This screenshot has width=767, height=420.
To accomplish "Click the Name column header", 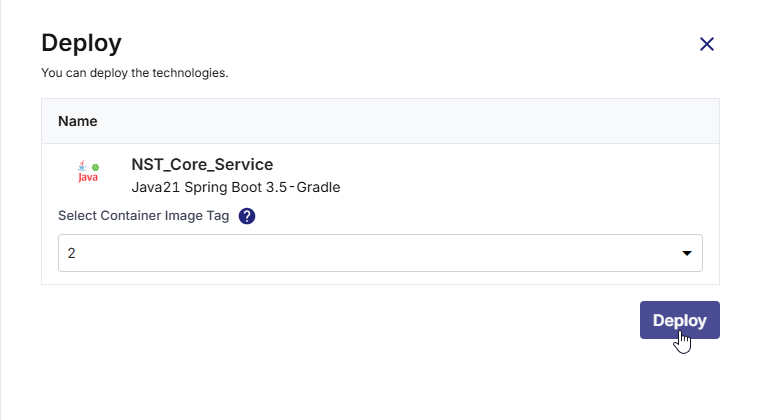I will (78, 121).
